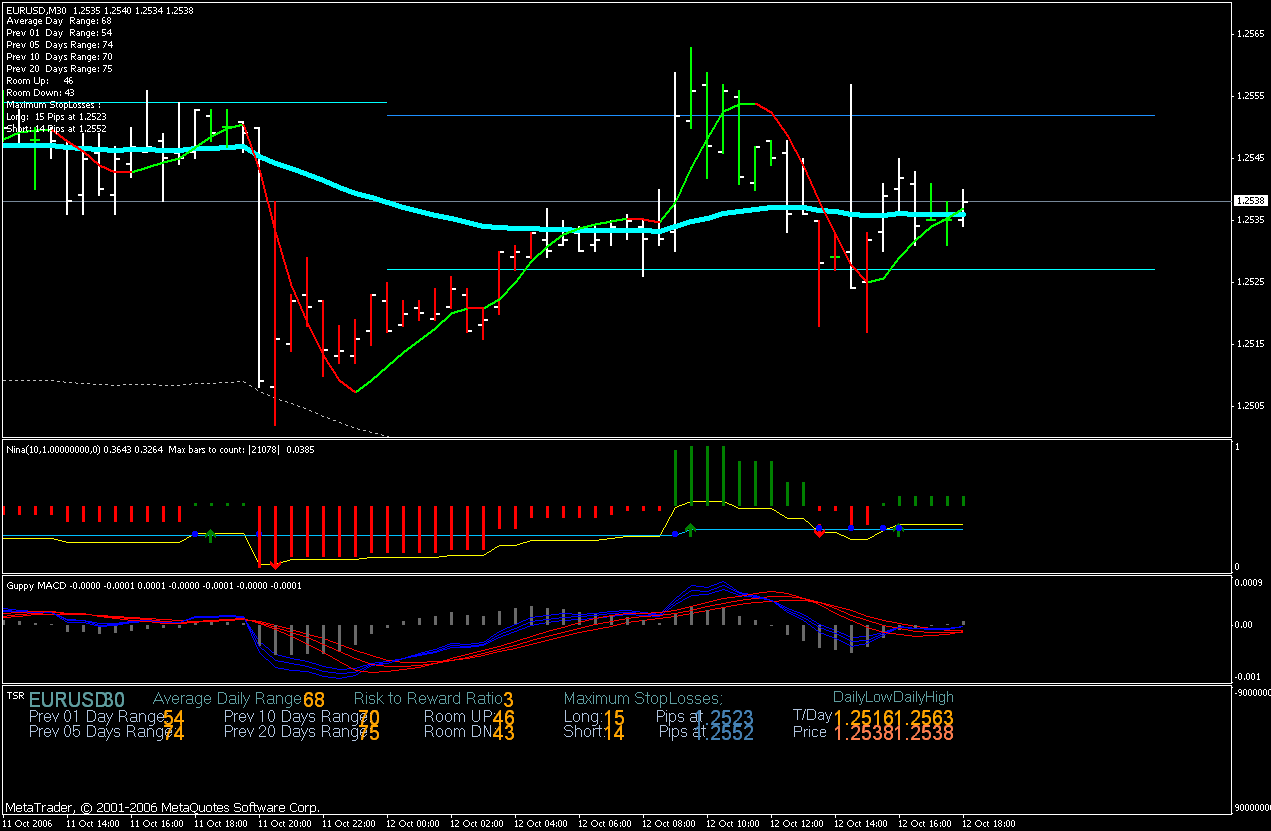Select the green up arrow near 12 Oct 08:00

pyautogui.click(x=690, y=528)
